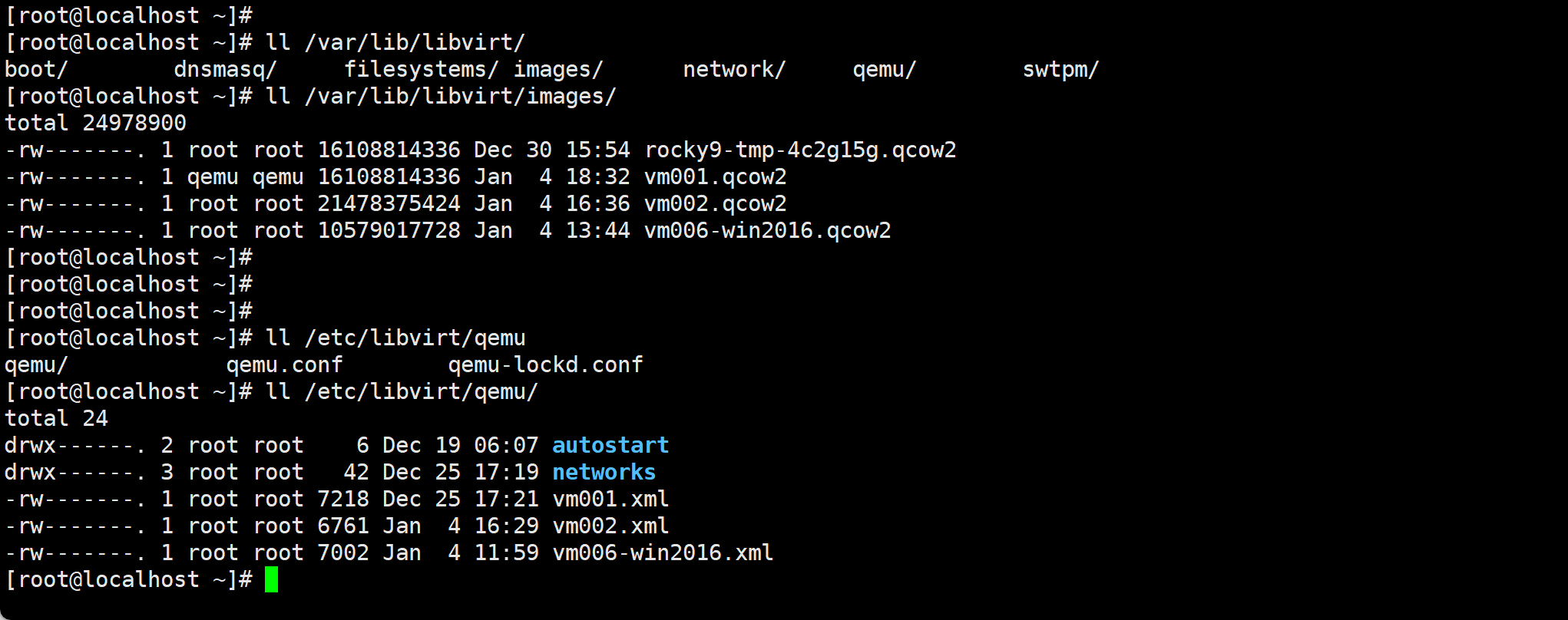Viewport: 1568px width, 620px height.
Task: Click the boot/ directory completion
Action: tap(37, 70)
